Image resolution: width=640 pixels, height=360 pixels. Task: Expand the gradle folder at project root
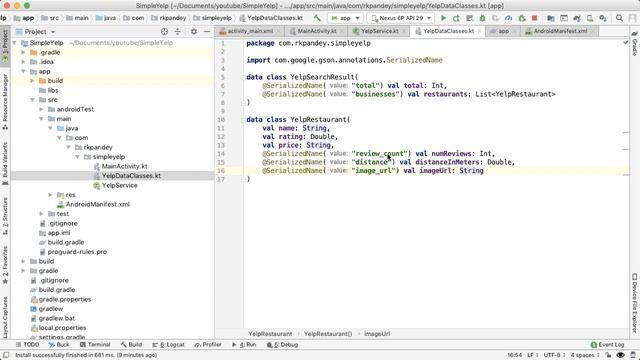[x=23, y=271]
